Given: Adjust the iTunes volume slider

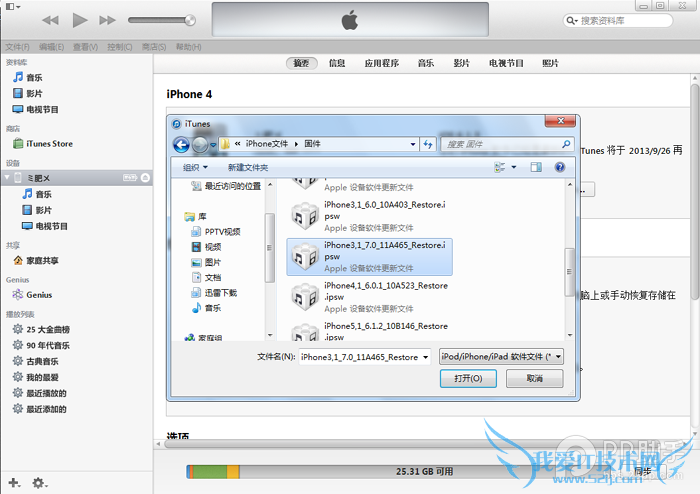Looking at the screenshot, I should pyautogui.click(x=162, y=20).
